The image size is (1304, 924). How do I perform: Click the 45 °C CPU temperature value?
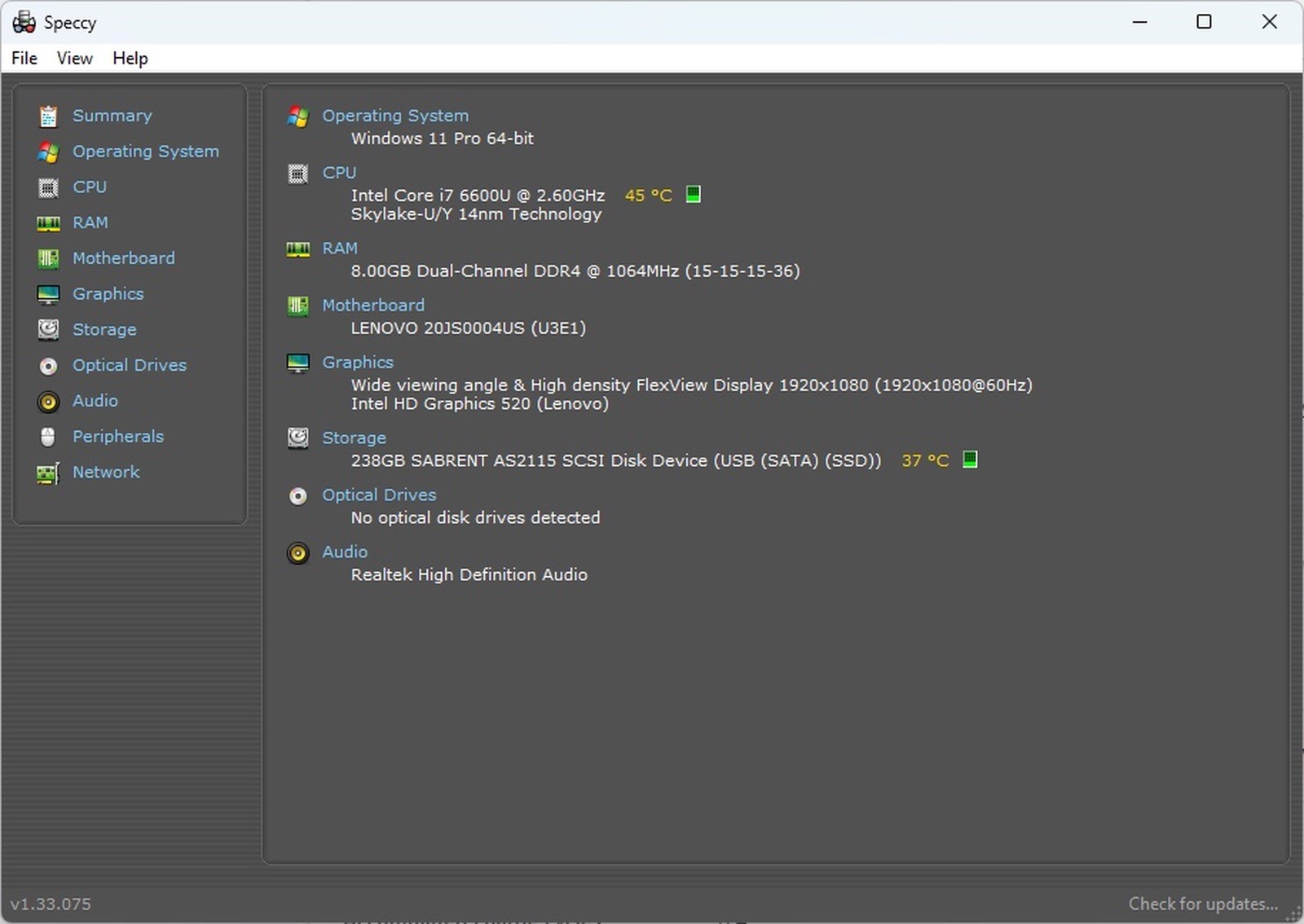click(649, 196)
